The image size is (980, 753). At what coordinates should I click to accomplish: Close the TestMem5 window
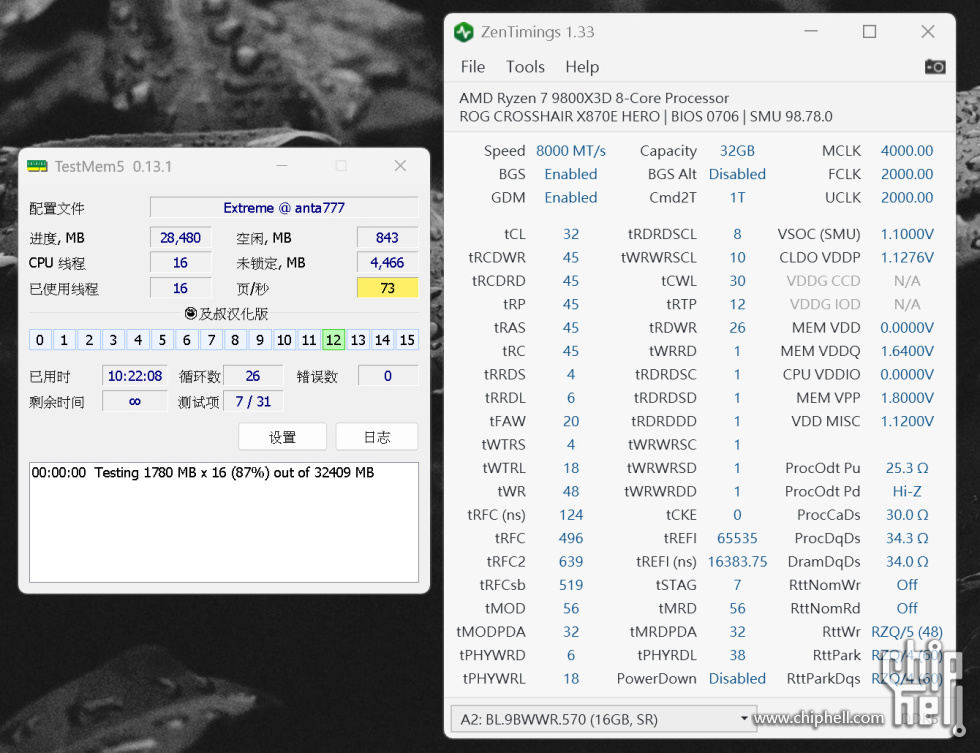click(400, 166)
